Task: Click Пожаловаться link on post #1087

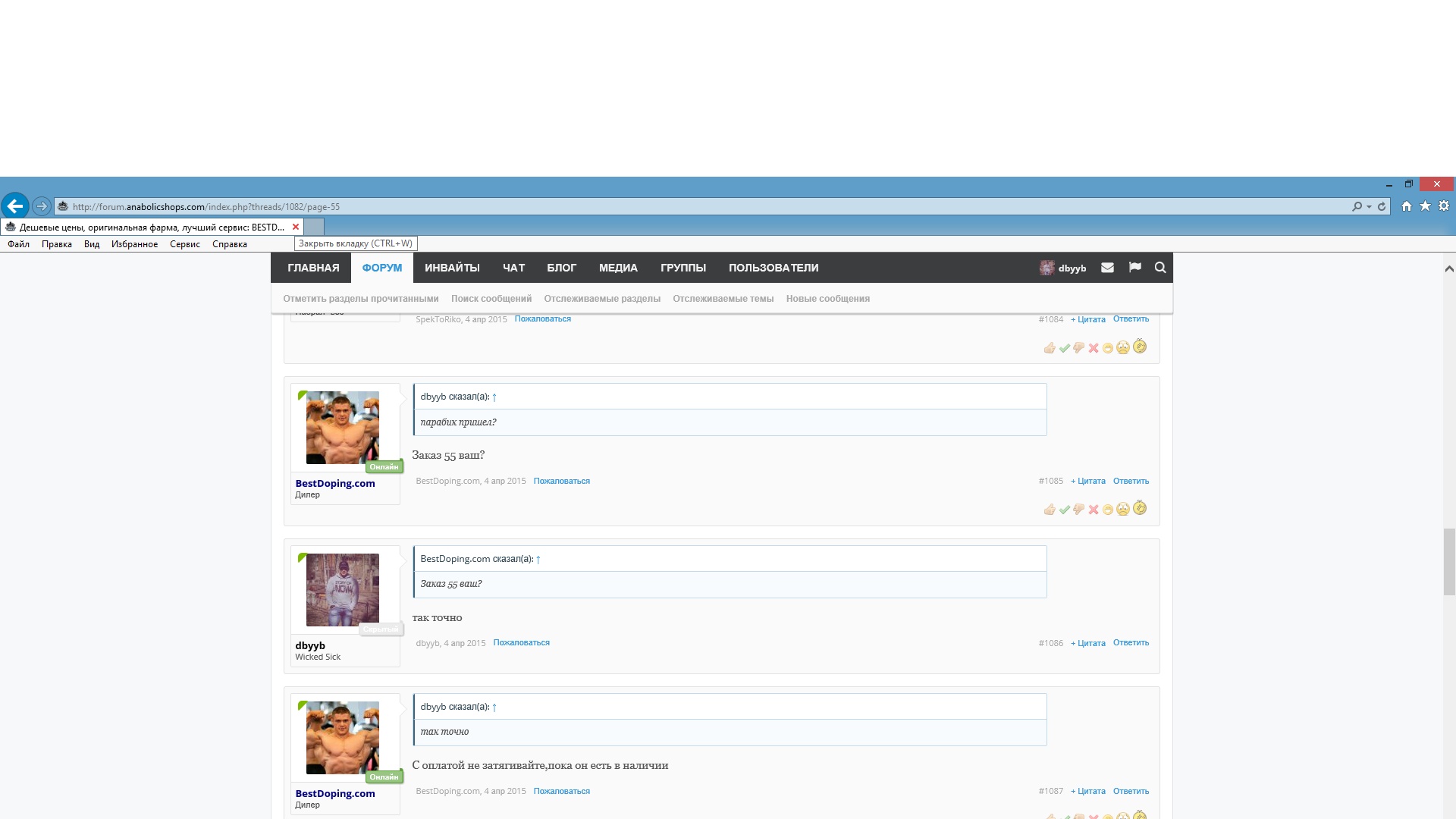Action: coord(561,792)
